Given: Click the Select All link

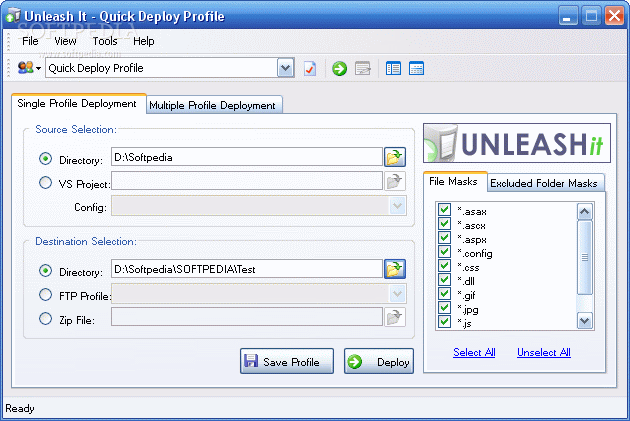Looking at the screenshot, I should [474, 352].
